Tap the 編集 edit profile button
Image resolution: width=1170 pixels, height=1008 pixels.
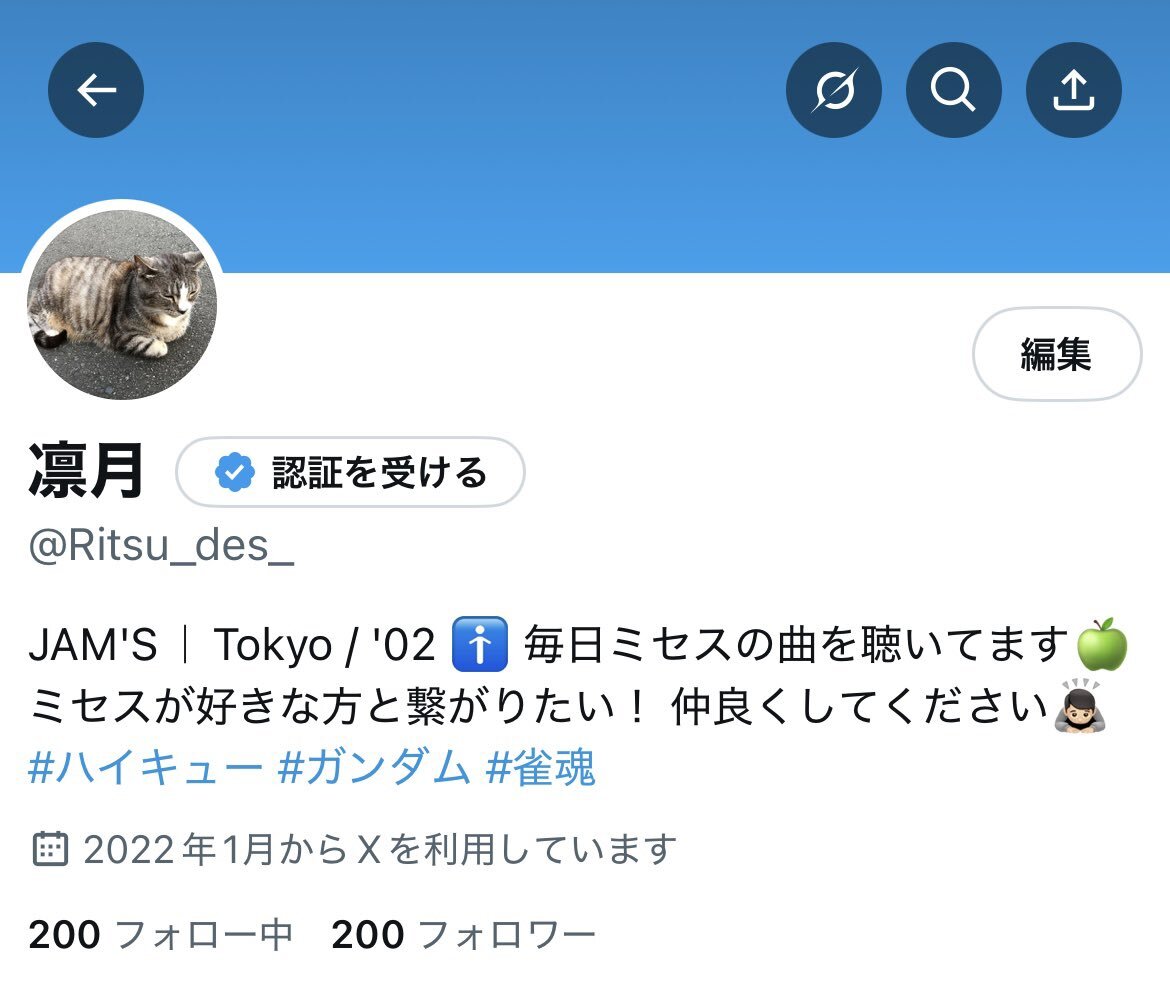pyautogui.click(x=1057, y=354)
